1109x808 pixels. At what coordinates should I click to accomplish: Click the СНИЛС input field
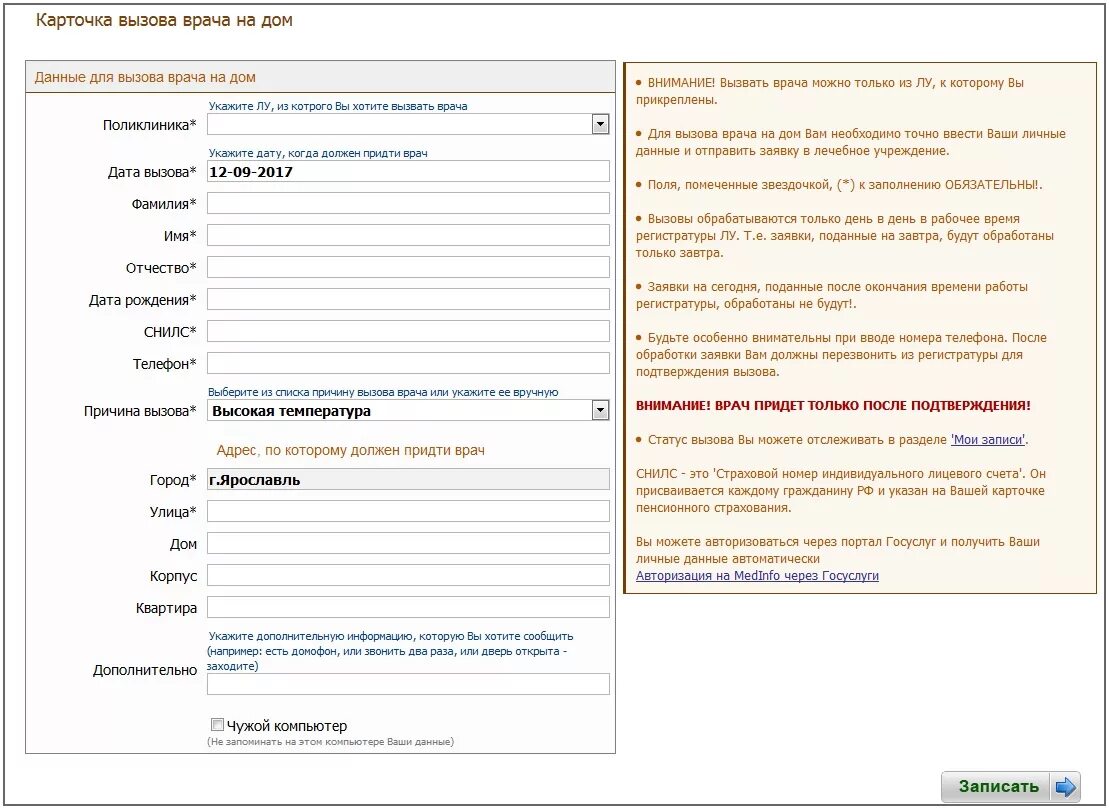[x=408, y=331]
